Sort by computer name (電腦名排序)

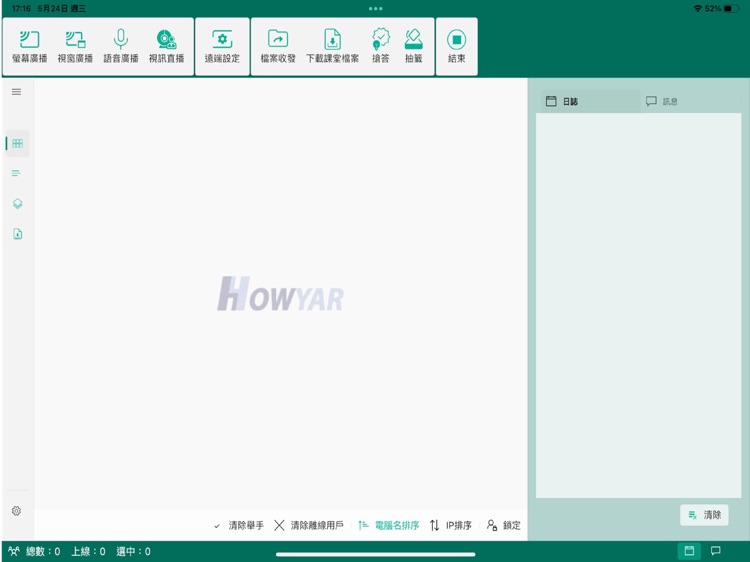(x=389, y=526)
